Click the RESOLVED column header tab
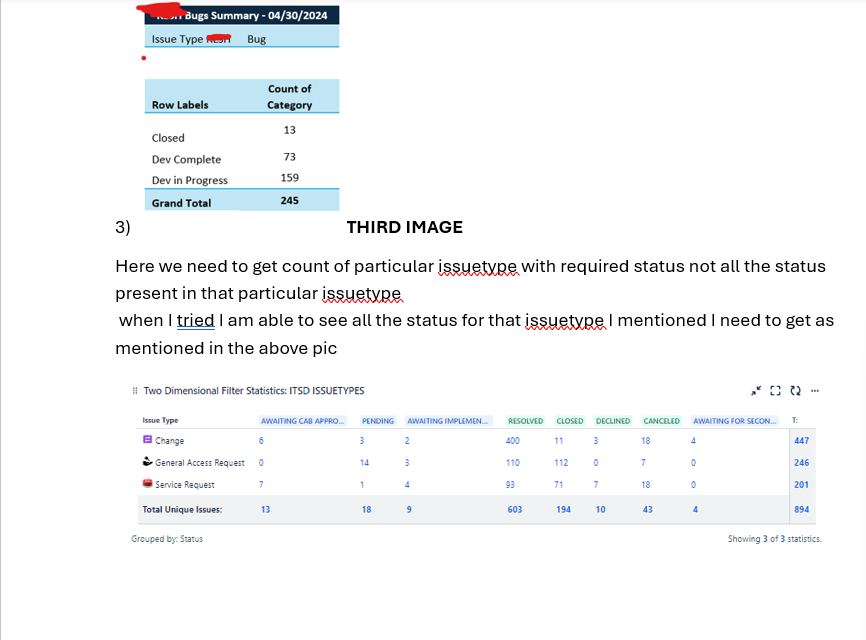 pyautogui.click(x=525, y=420)
